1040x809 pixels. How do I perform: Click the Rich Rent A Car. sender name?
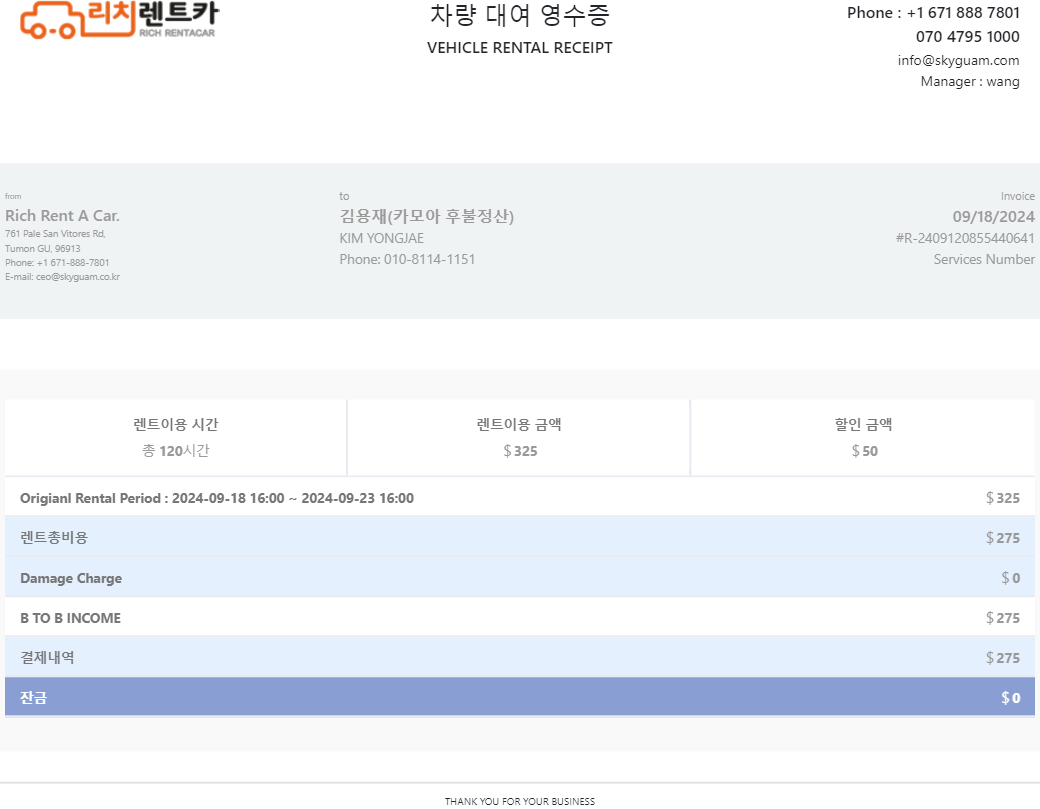62,216
